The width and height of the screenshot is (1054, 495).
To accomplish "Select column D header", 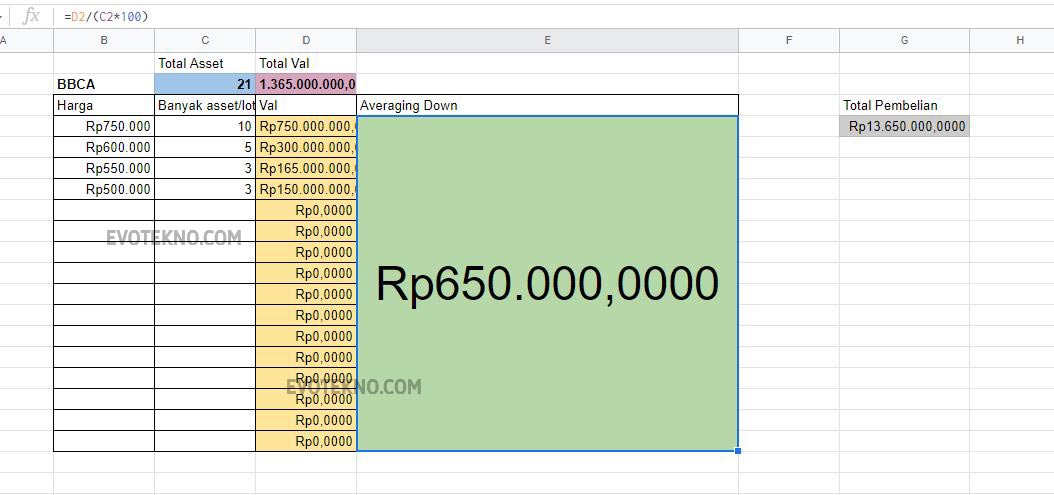I will 306,40.
